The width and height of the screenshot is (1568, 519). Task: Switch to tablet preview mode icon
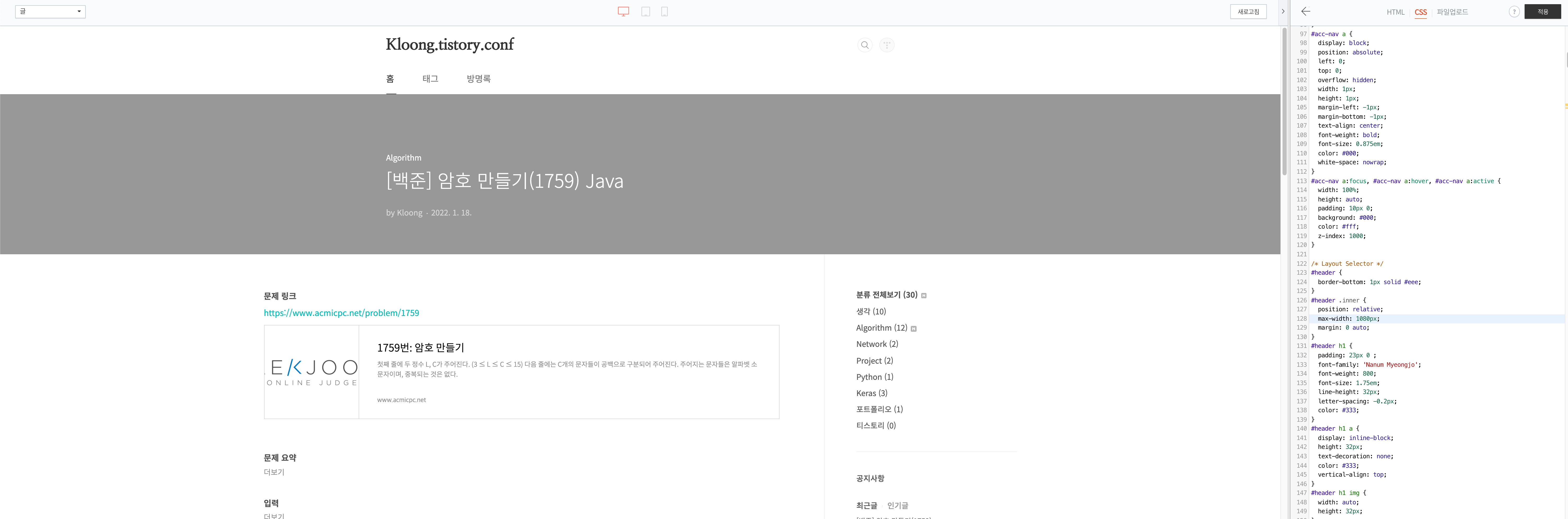646,12
